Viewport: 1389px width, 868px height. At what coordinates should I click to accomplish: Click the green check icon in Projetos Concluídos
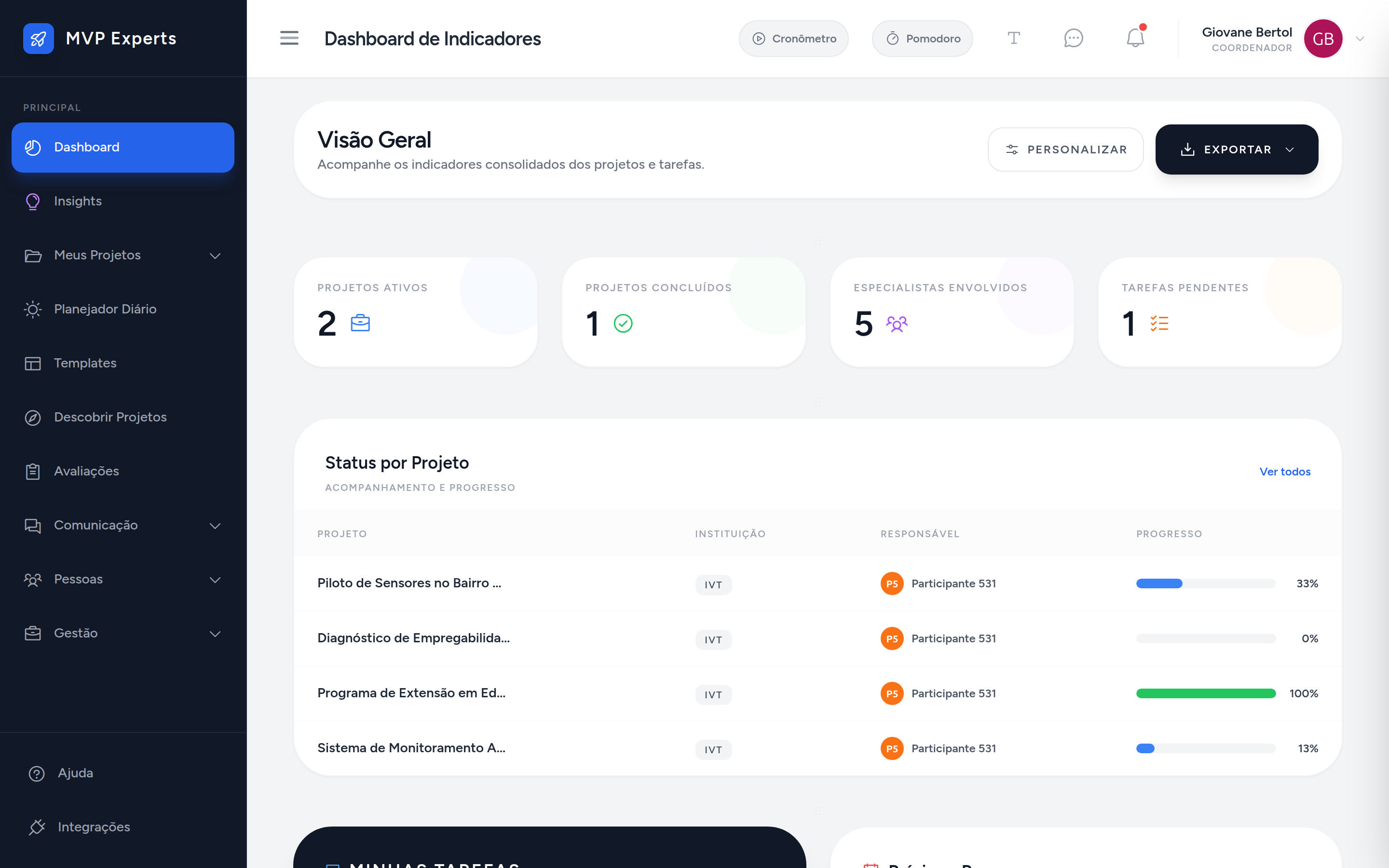[x=623, y=323]
